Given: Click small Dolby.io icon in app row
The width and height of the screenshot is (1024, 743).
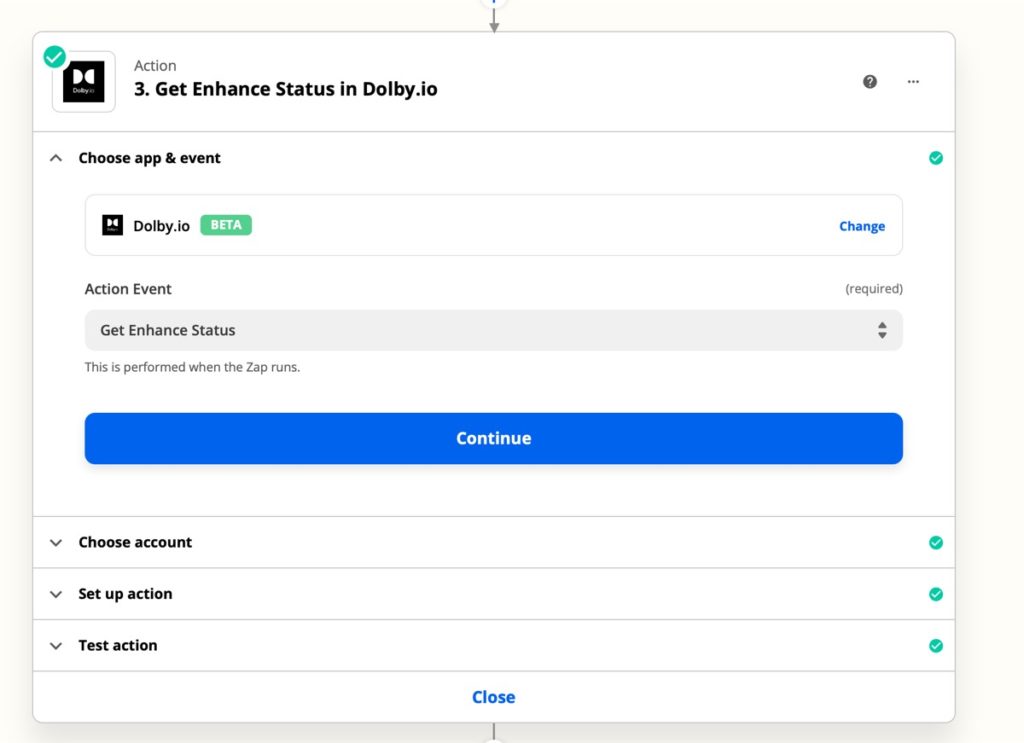Looking at the screenshot, I should [x=112, y=225].
